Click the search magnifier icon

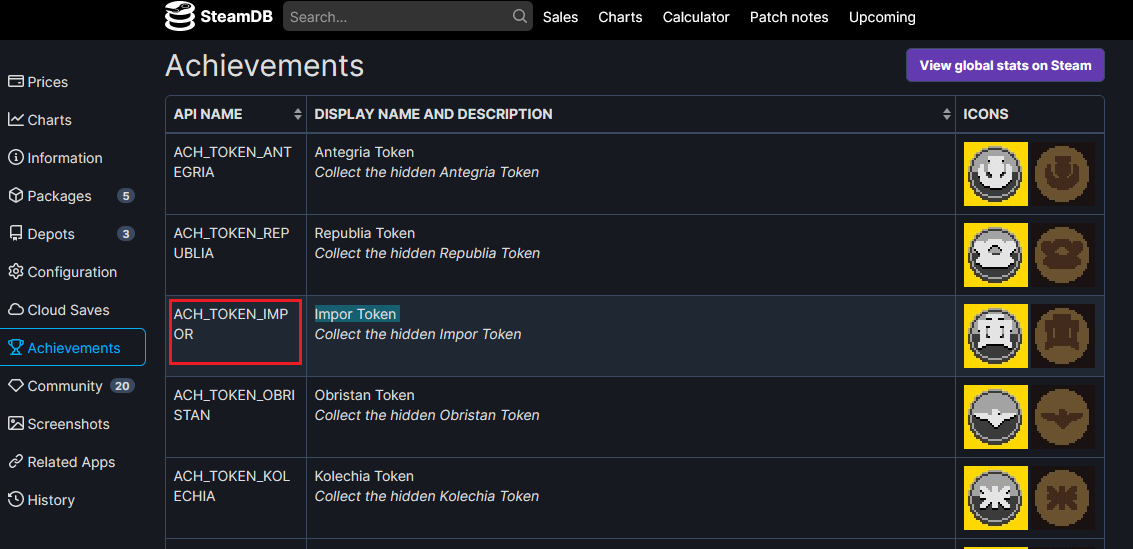520,16
